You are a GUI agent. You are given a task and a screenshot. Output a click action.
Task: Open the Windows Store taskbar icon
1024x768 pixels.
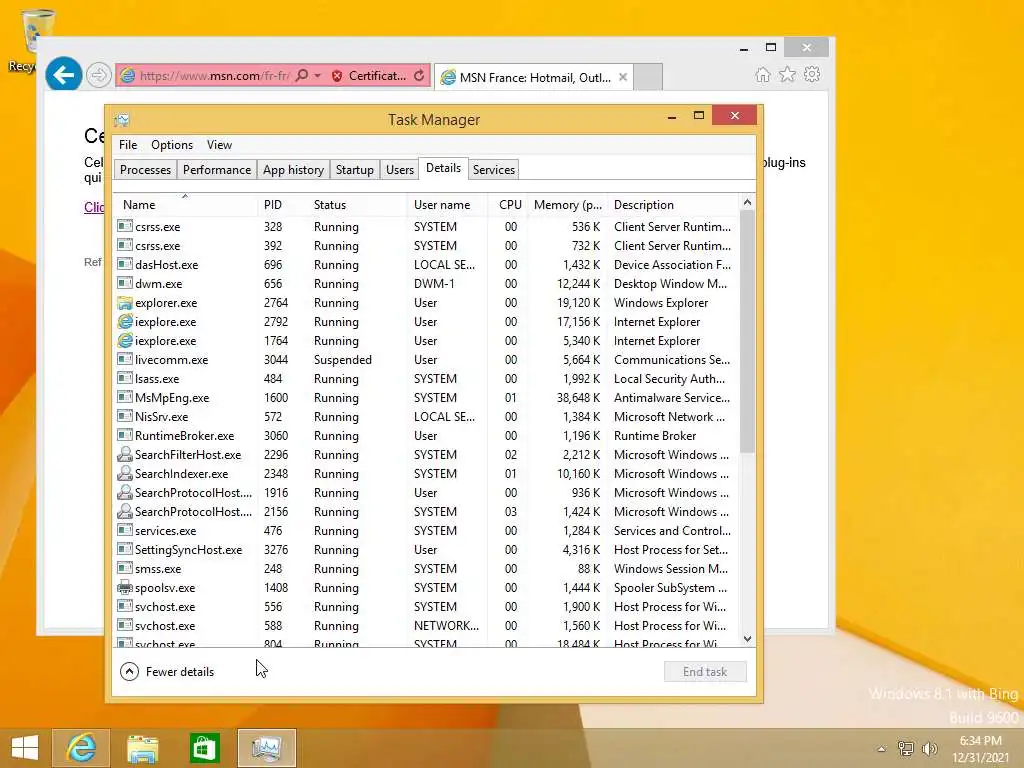point(204,748)
